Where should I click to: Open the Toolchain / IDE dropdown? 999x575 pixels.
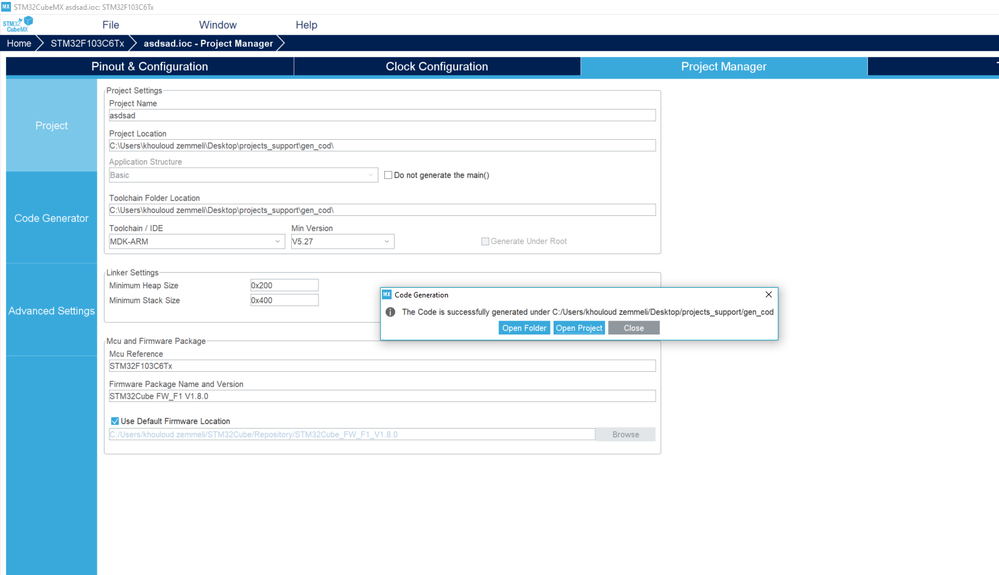(x=196, y=241)
